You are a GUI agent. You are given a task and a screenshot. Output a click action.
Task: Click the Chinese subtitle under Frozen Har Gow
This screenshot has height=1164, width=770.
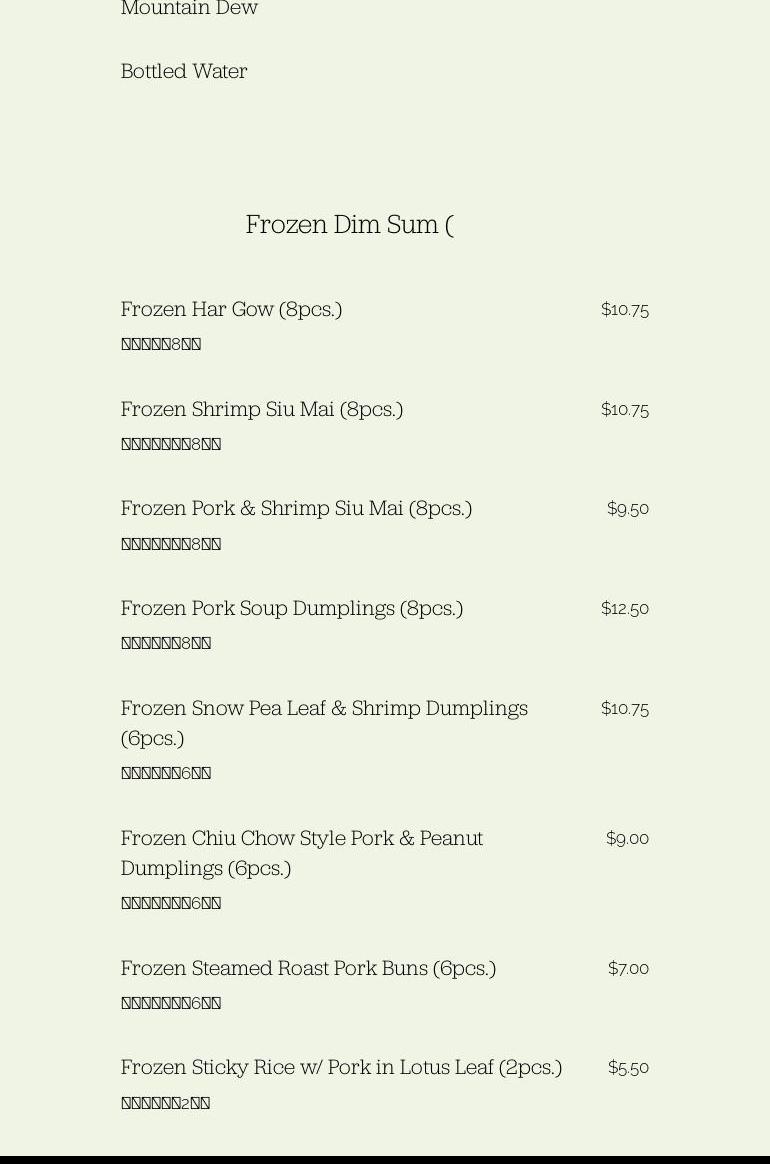pyautogui.click(x=161, y=344)
